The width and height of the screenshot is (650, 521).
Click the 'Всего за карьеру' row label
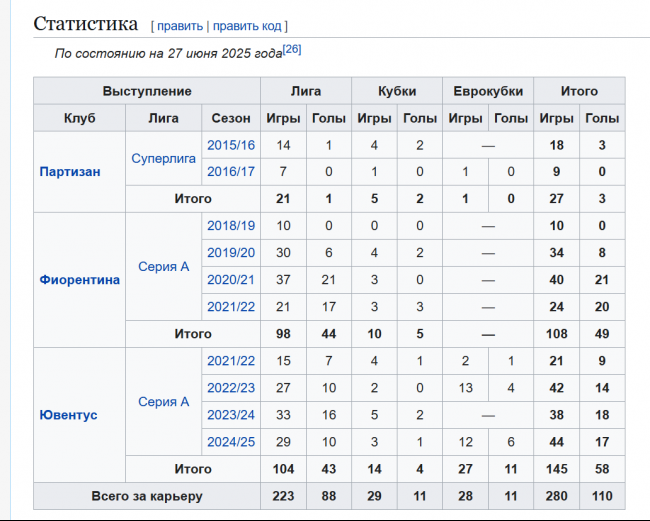(147, 496)
